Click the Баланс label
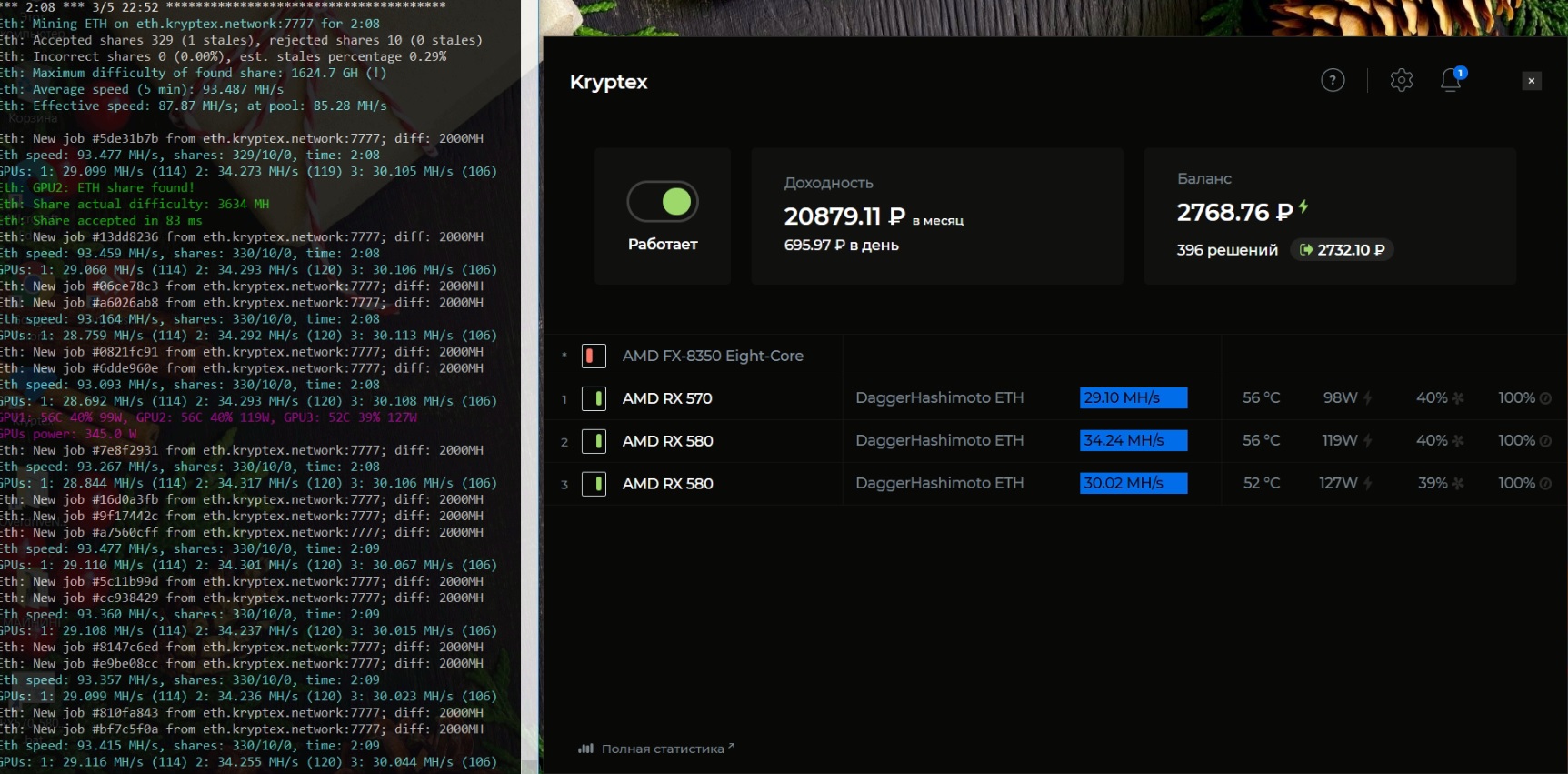This screenshot has width=1568, height=774. 1204,178
